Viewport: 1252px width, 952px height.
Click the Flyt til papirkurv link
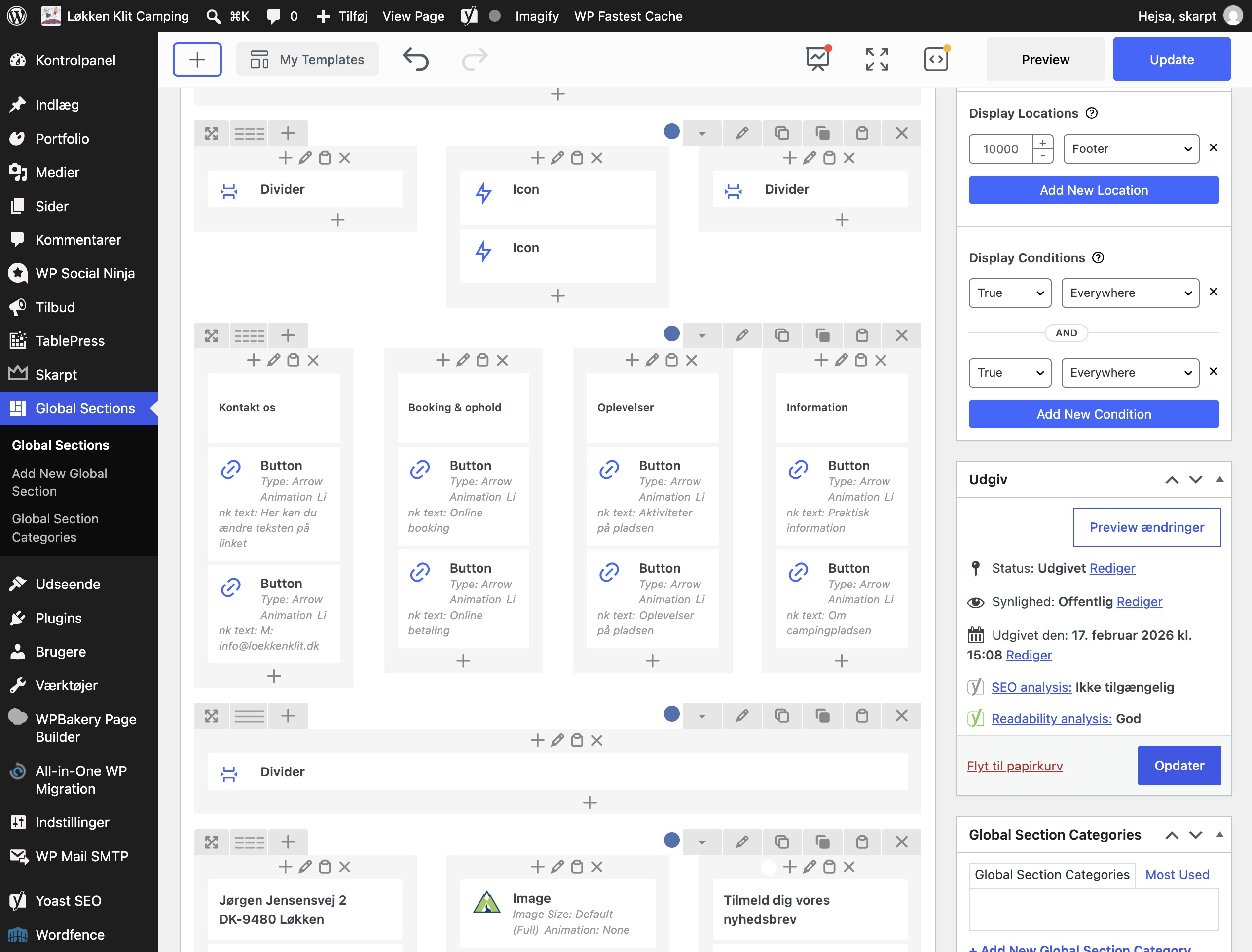click(x=1015, y=766)
